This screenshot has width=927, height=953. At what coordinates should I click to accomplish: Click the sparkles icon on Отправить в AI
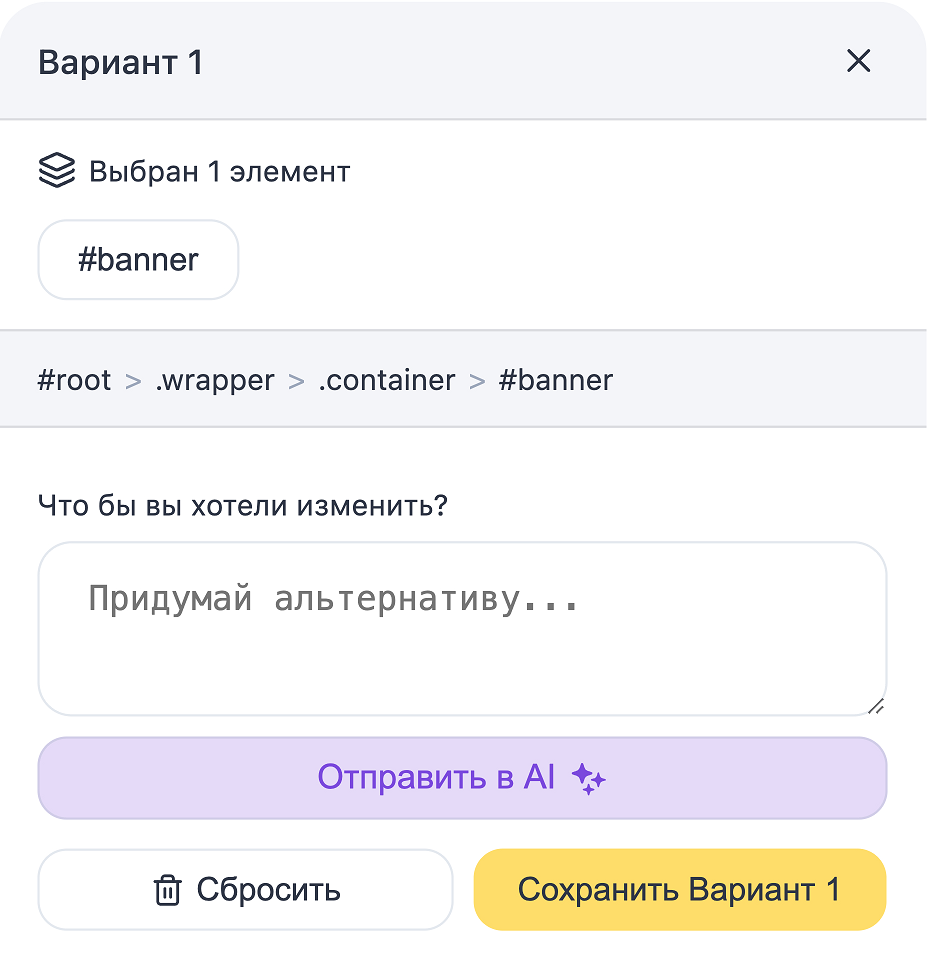click(x=589, y=779)
